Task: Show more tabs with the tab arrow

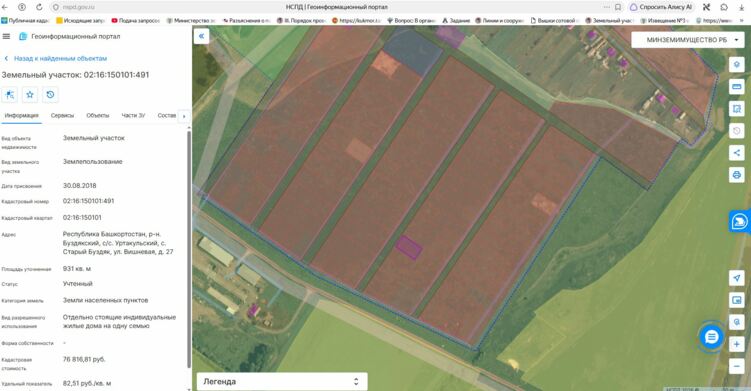Action: (184, 115)
